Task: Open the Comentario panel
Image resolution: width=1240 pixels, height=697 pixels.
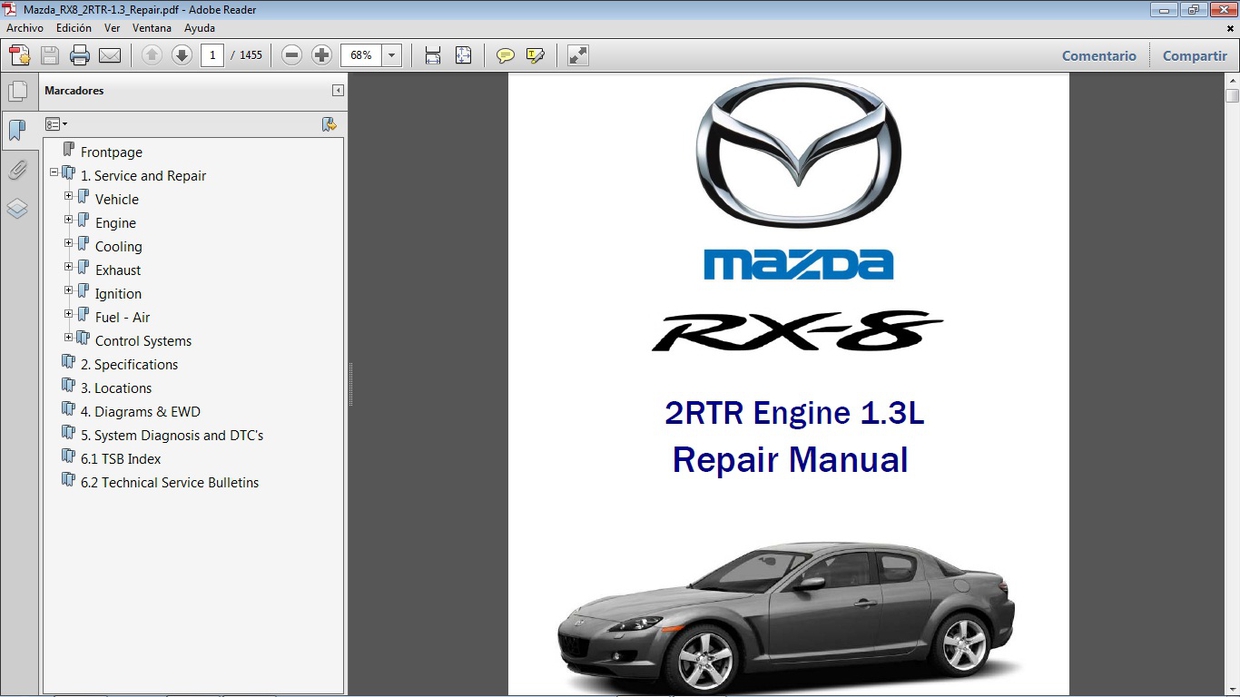Action: [1099, 56]
